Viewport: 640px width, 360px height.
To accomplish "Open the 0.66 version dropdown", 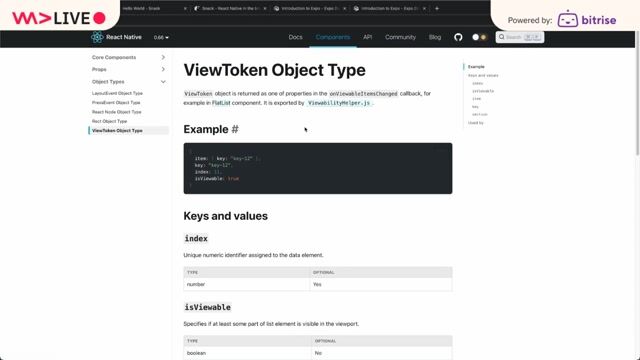I will [161, 38].
